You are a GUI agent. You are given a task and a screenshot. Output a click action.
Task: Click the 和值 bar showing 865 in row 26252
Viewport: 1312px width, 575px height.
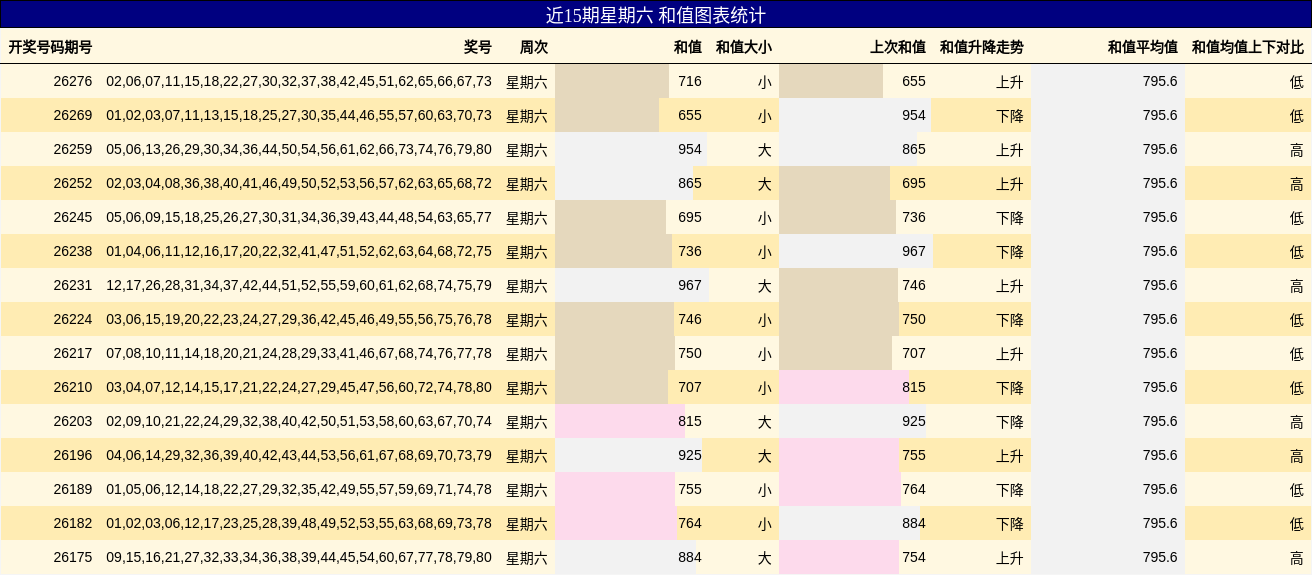(x=625, y=184)
